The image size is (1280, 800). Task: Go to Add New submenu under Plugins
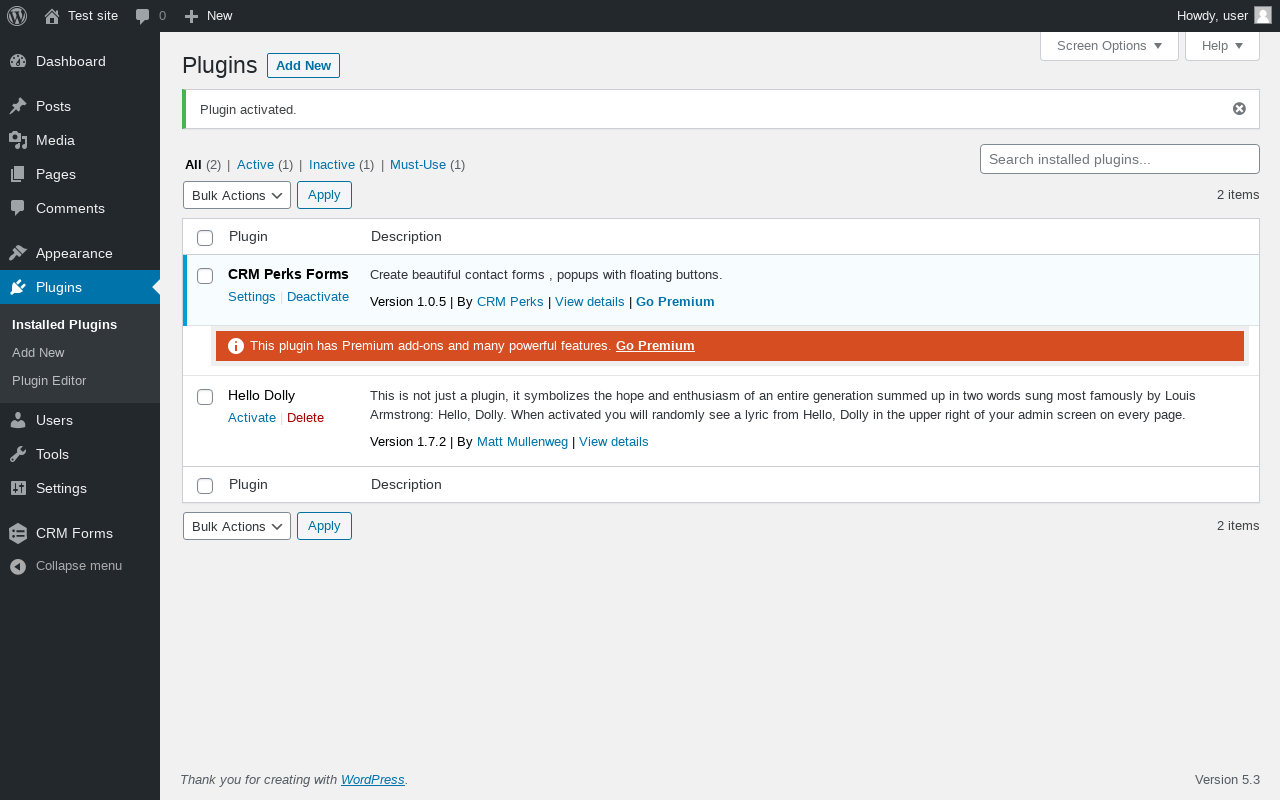click(x=38, y=353)
